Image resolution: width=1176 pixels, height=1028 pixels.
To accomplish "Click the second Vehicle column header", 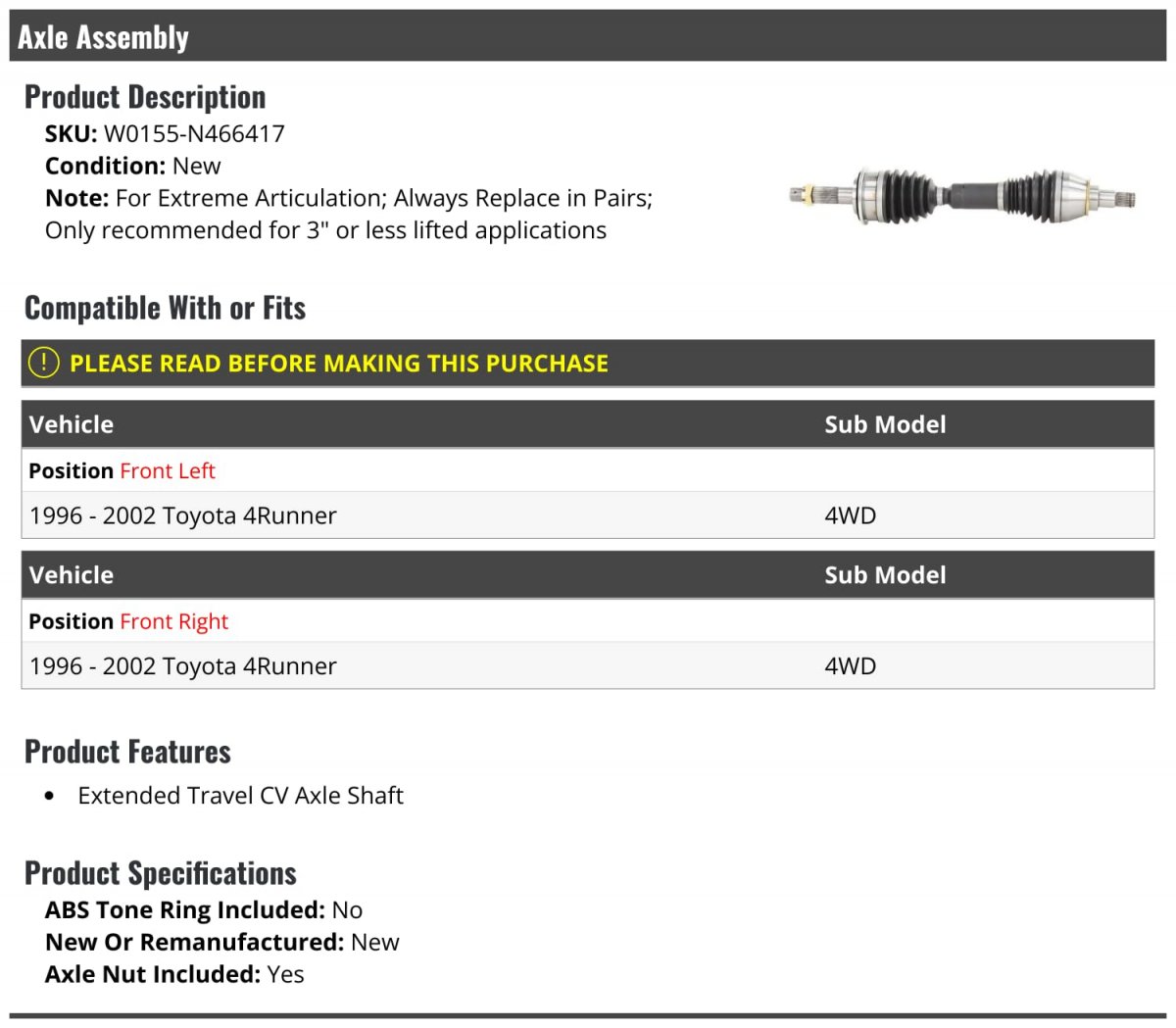I will (72, 575).
